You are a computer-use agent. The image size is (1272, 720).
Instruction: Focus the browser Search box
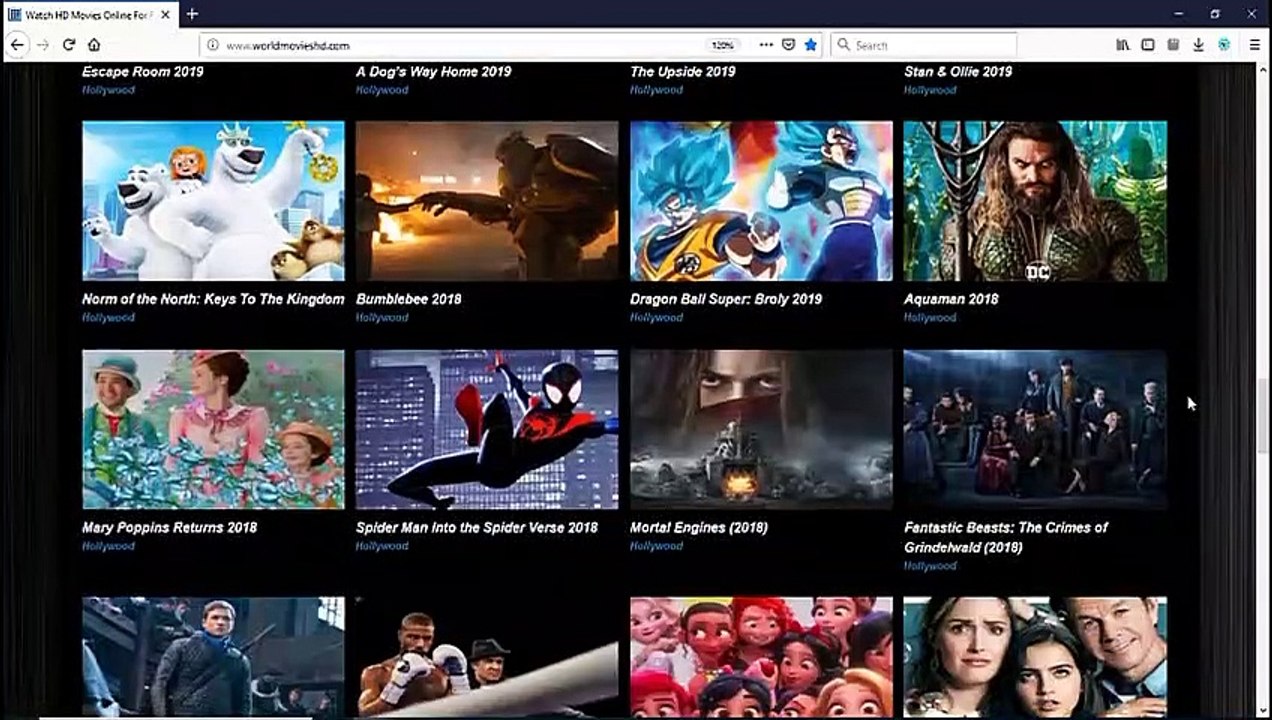coord(924,45)
